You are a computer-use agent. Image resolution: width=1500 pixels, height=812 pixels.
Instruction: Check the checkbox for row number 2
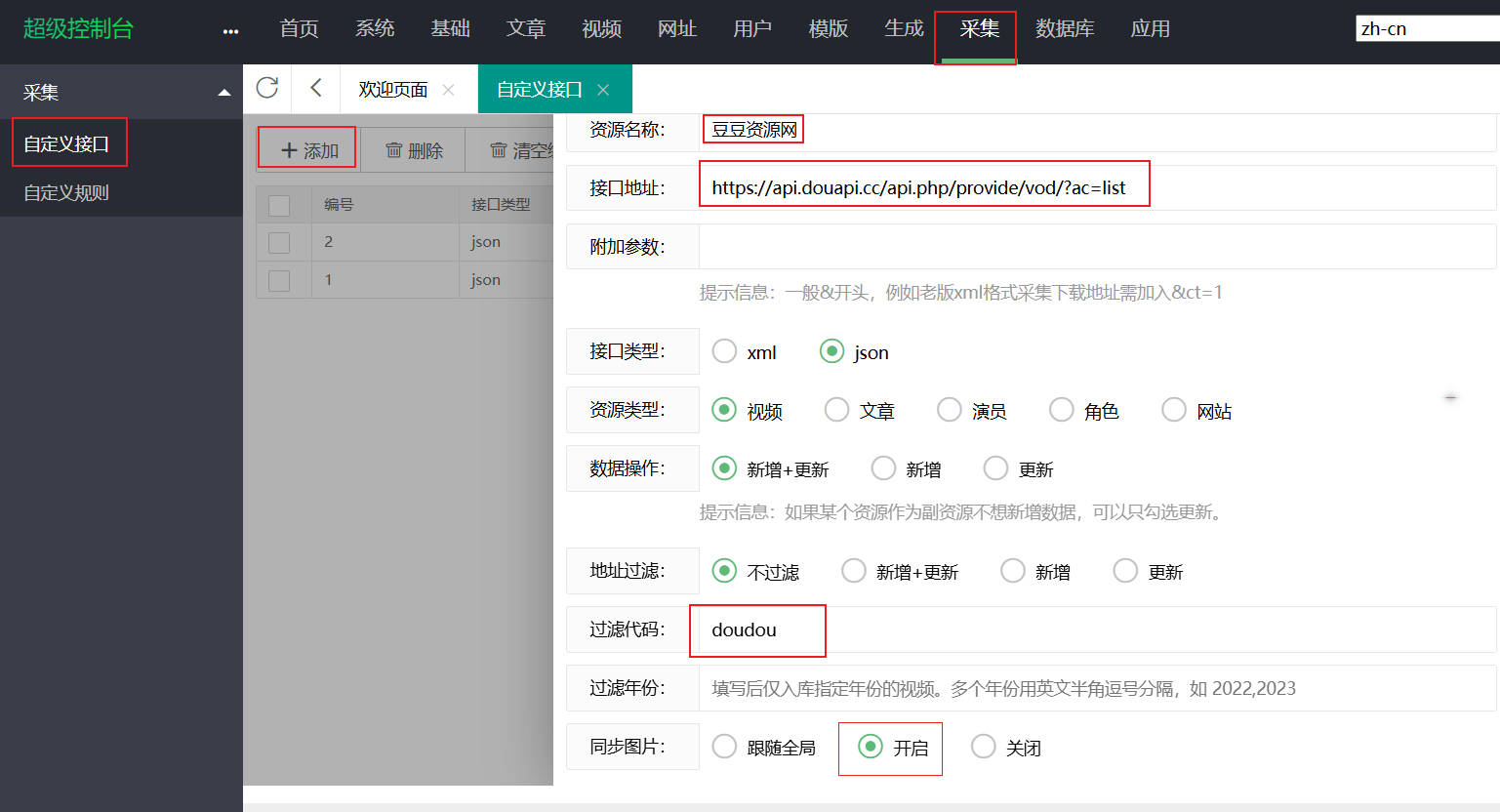(279, 242)
